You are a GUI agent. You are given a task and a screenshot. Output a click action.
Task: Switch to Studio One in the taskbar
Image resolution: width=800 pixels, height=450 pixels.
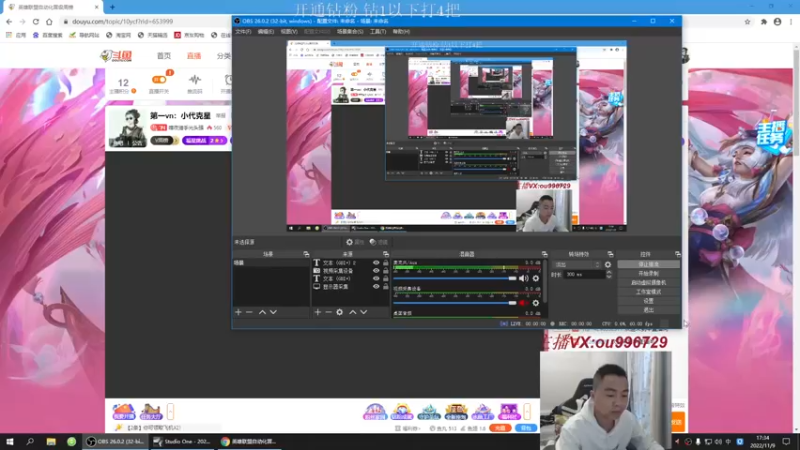(x=181, y=441)
